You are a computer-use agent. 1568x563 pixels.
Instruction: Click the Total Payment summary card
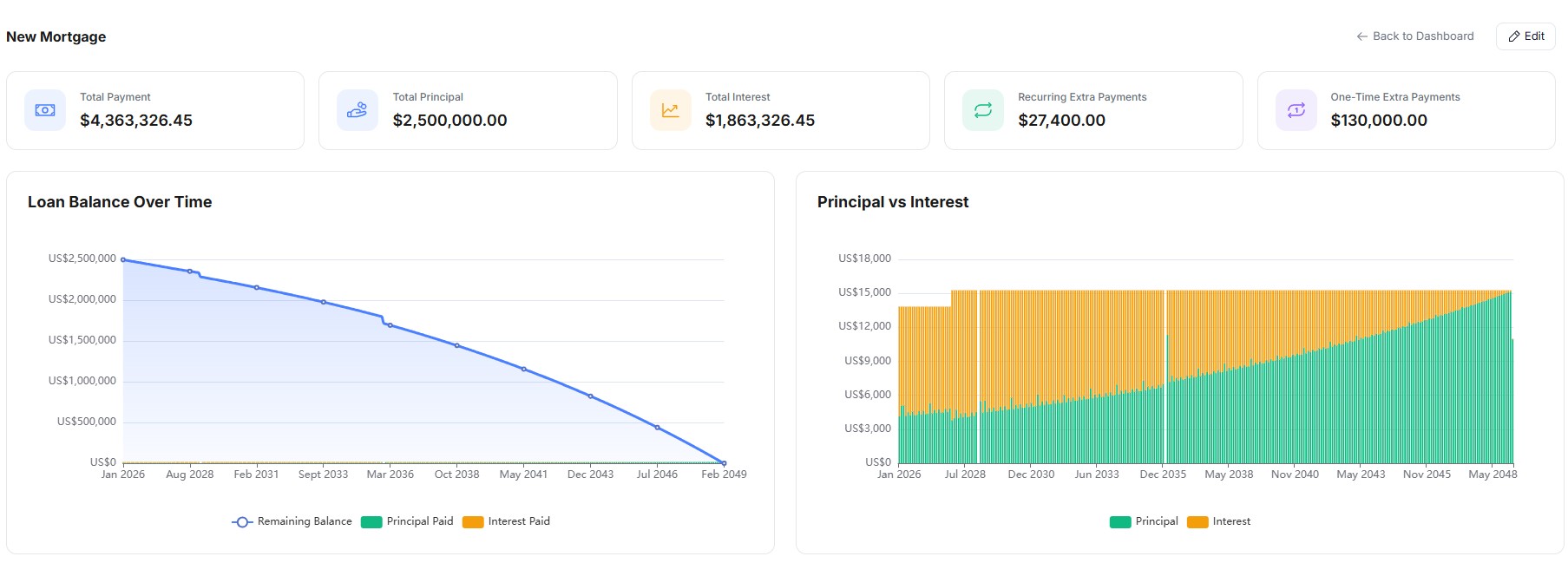point(156,109)
